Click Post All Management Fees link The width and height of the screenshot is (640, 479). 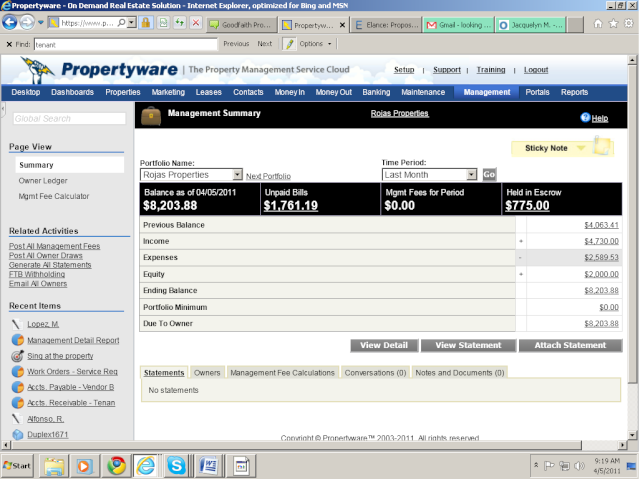click(54, 246)
